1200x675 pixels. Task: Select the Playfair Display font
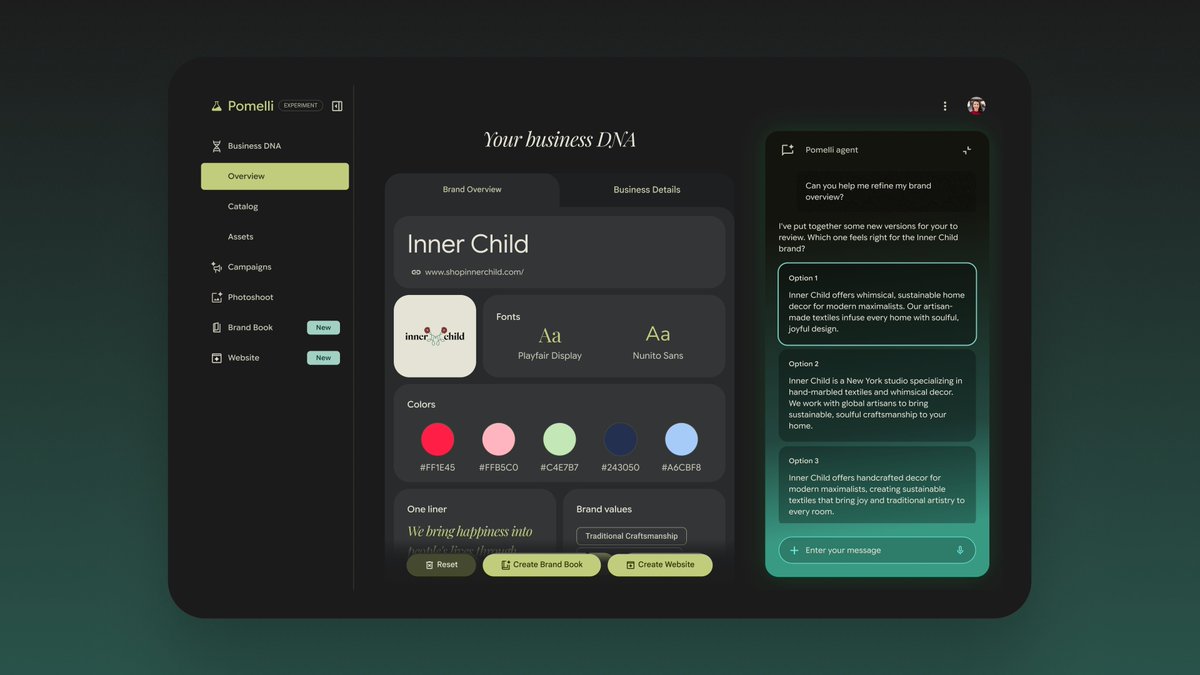pyautogui.click(x=549, y=342)
